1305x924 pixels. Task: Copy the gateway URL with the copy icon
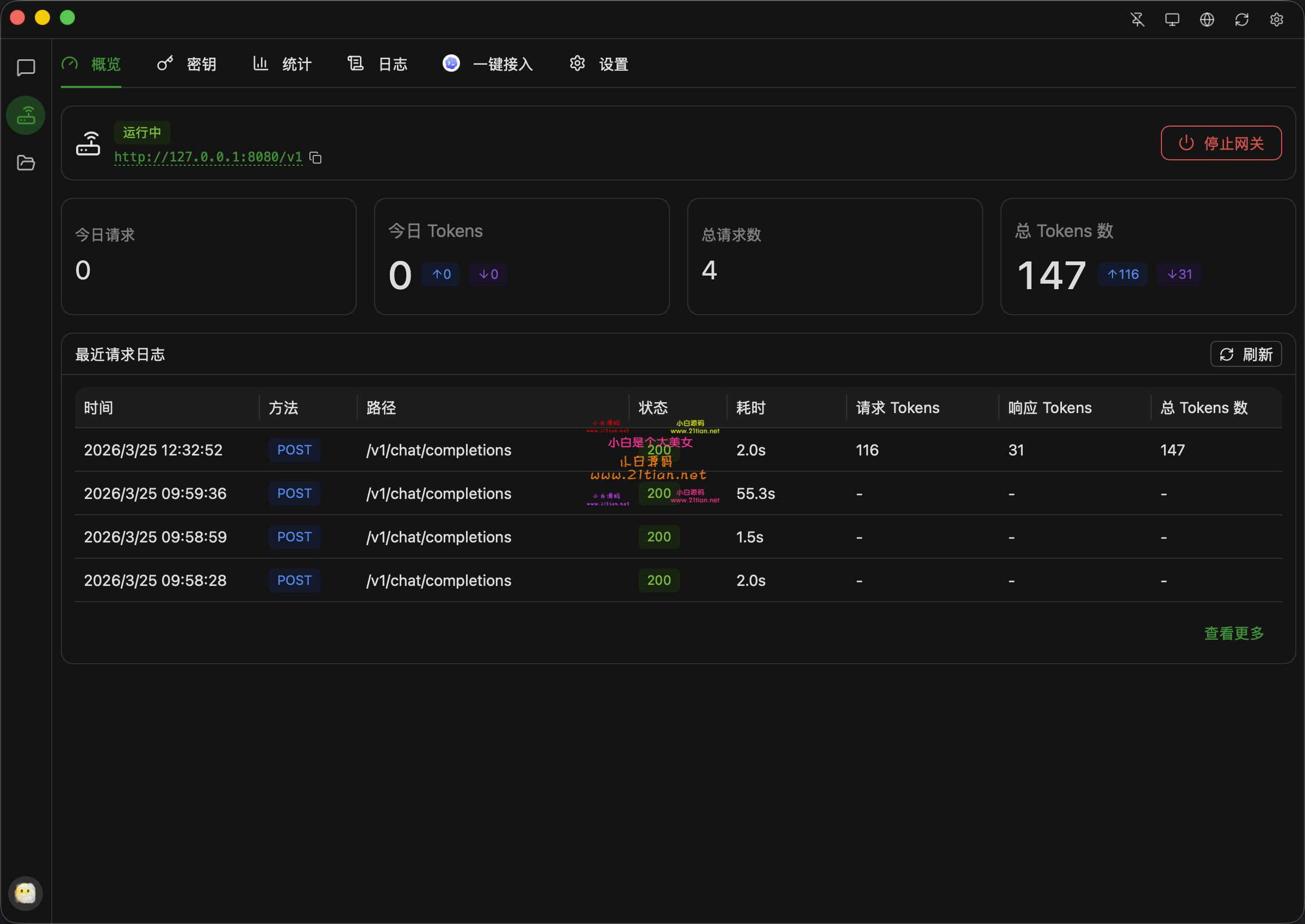(x=315, y=158)
